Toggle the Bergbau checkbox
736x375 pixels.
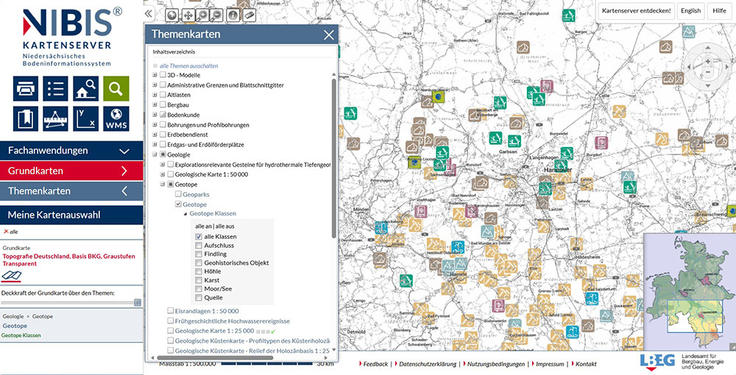coord(162,105)
